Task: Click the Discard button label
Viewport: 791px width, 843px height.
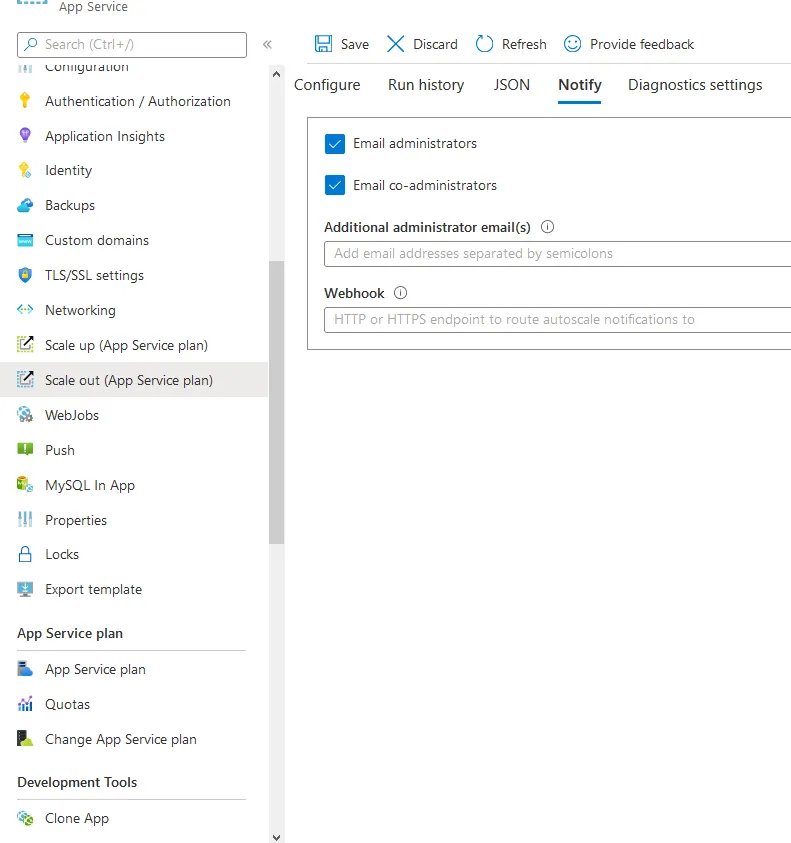Action: click(x=435, y=44)
